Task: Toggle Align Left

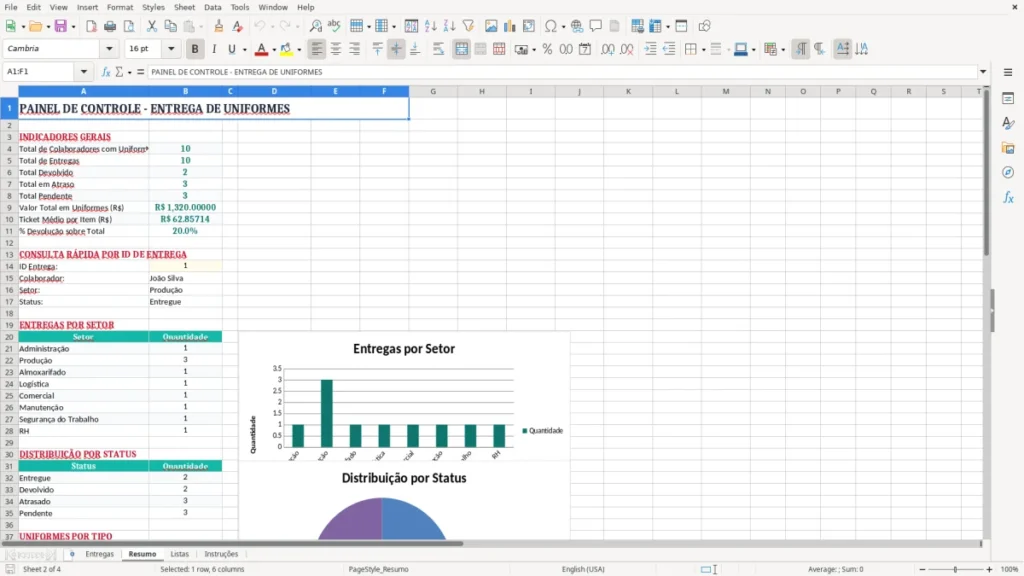Action: click(x=317, y=49)
